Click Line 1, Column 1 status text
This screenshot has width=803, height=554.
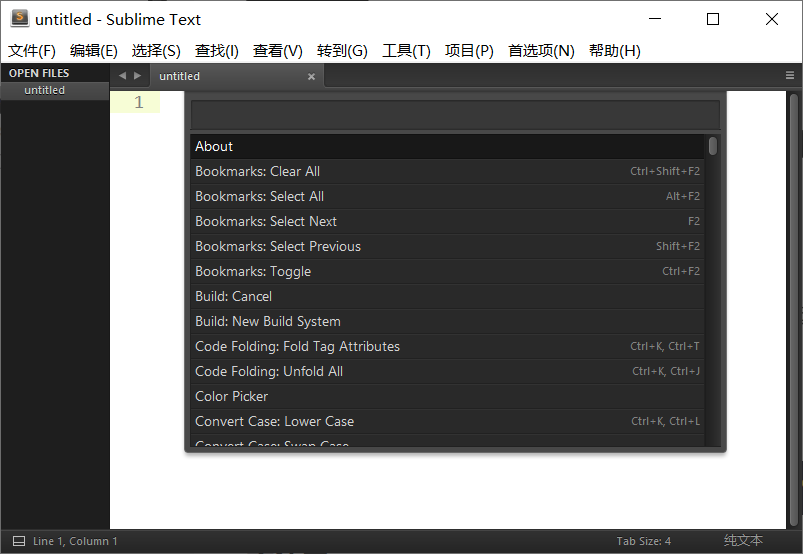[75, 541]
